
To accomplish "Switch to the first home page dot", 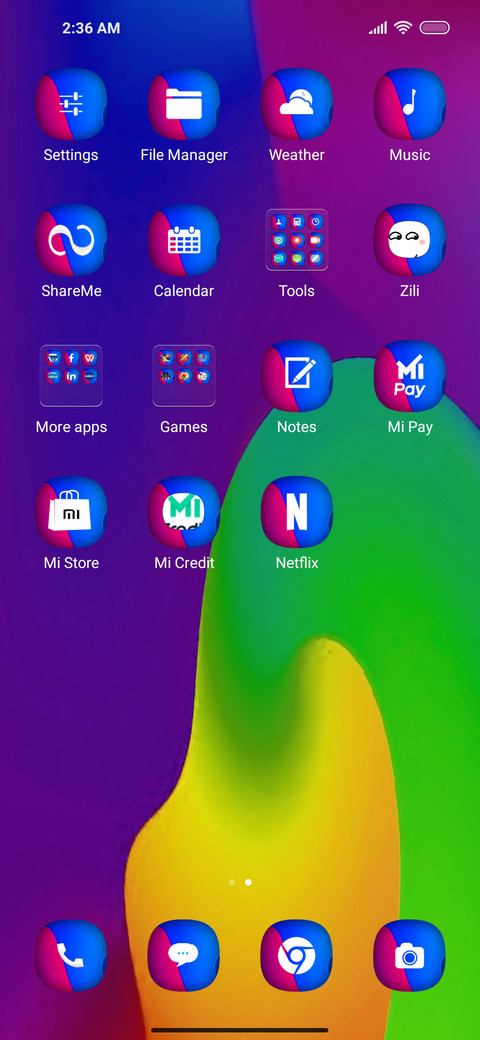I will tap(231, 882).
